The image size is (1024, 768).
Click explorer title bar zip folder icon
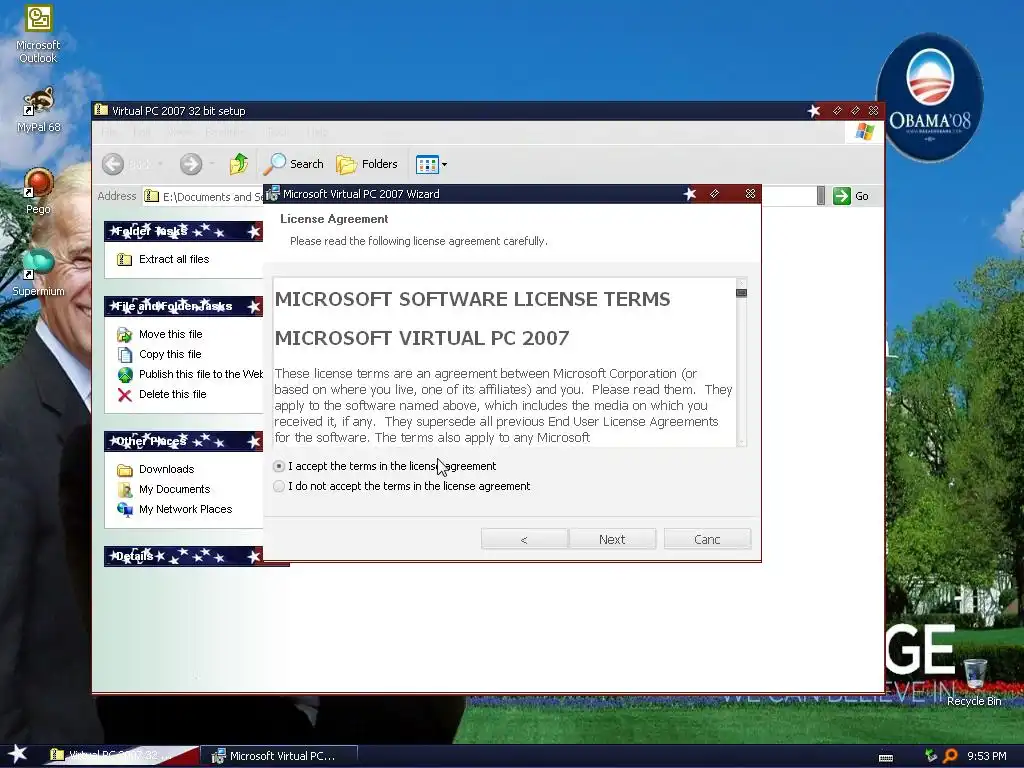coord(101,110)
